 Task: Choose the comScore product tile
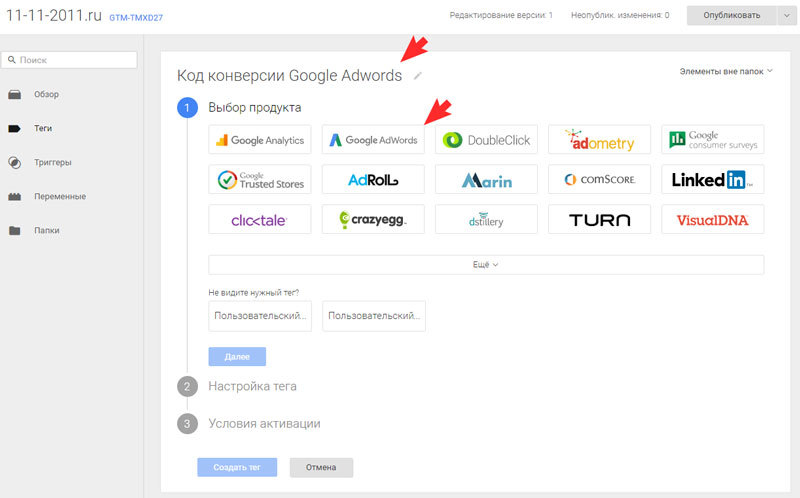599,179
